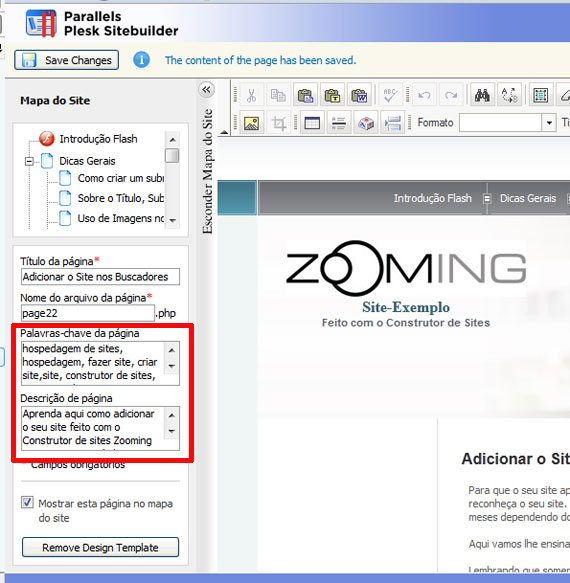
Task: Click the Redo arrow icon
Action: click(451, 95)
